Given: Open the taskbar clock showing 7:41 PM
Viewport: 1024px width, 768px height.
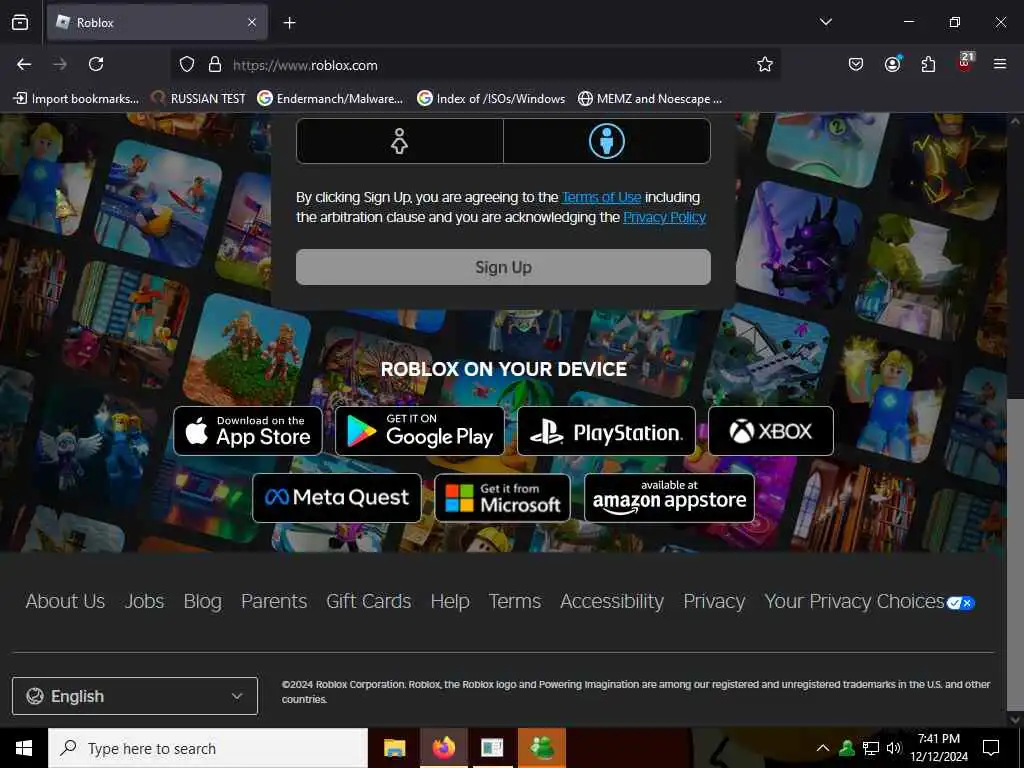Looking at the screenshot, I should click(939, 748).
